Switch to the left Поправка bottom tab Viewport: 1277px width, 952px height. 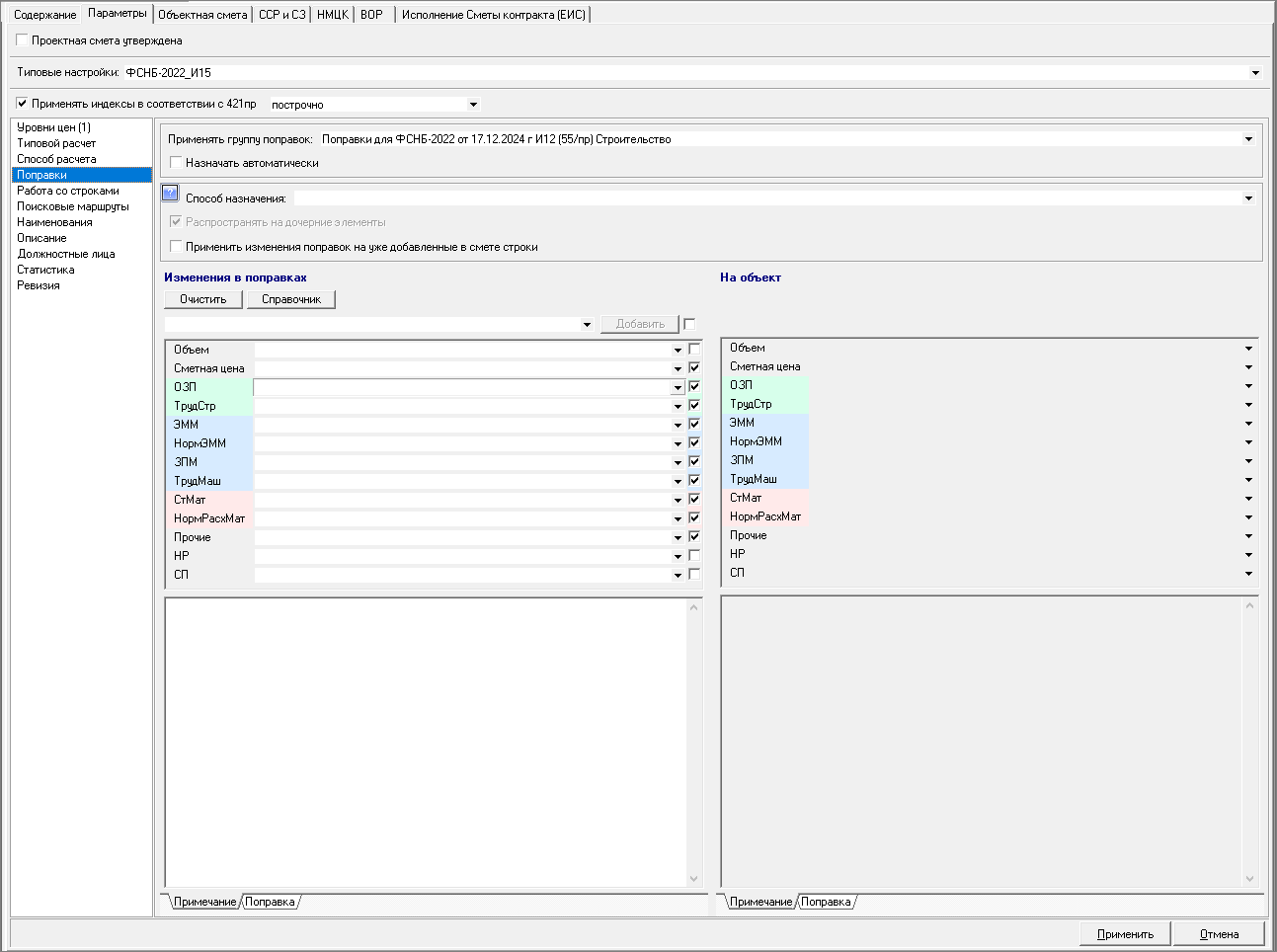(x=270, y=902)
